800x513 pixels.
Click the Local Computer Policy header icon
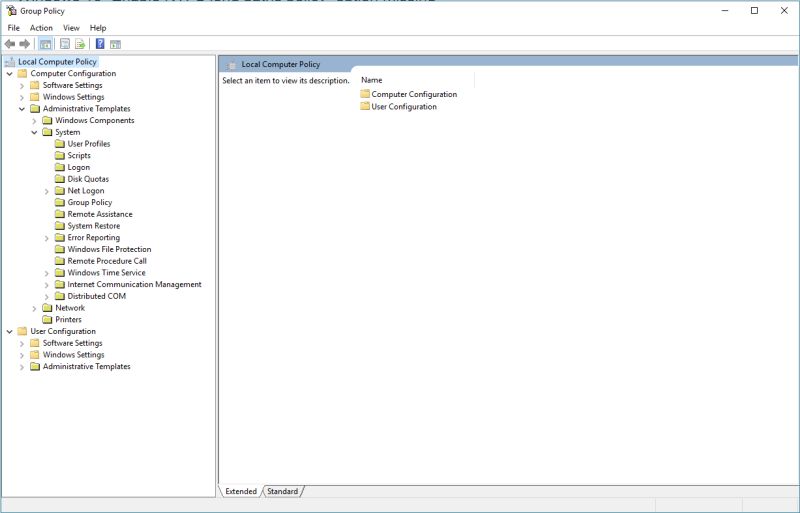click(x=232, y=64)
